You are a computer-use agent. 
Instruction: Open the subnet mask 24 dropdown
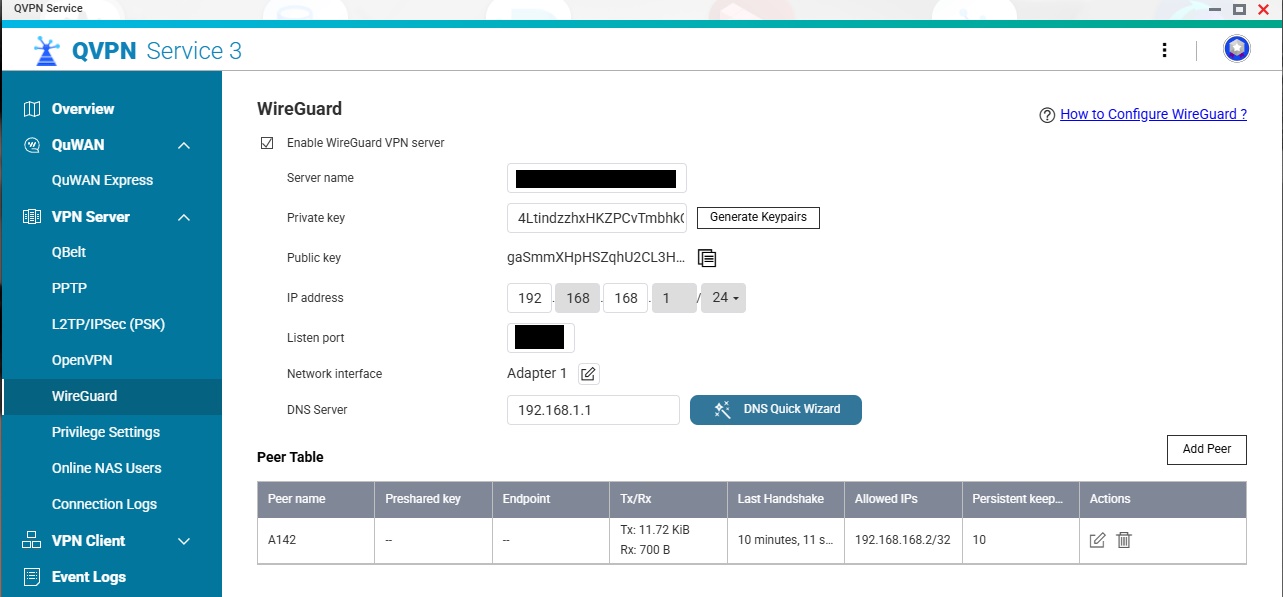coord(723,298)
